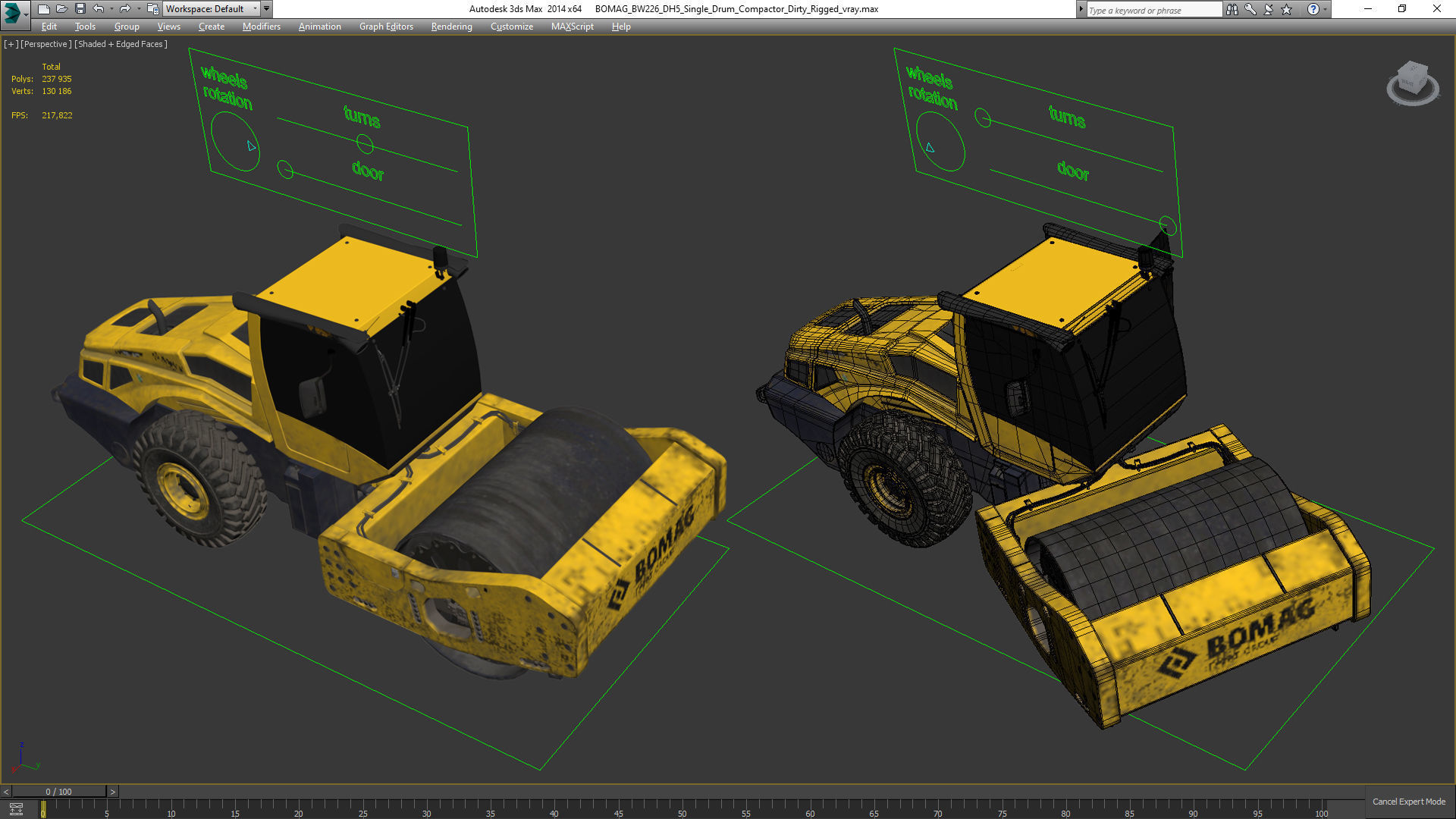Click the FPS value 217,822

pos(57,115)
